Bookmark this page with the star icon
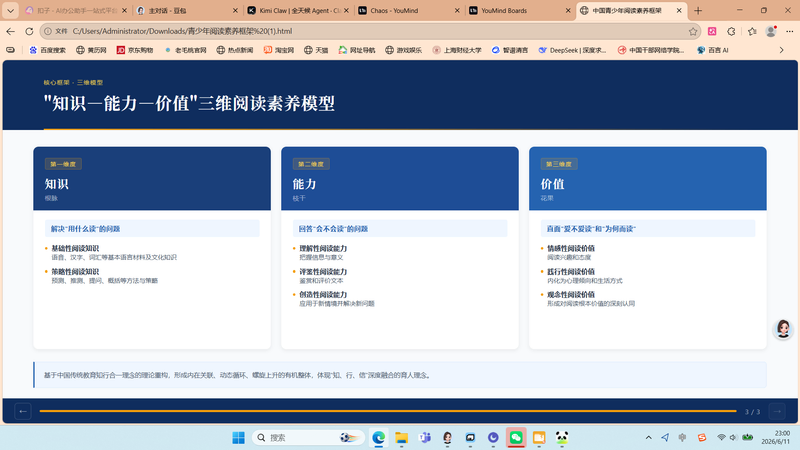Screen dimensions: 800x450 coord(693,32)
